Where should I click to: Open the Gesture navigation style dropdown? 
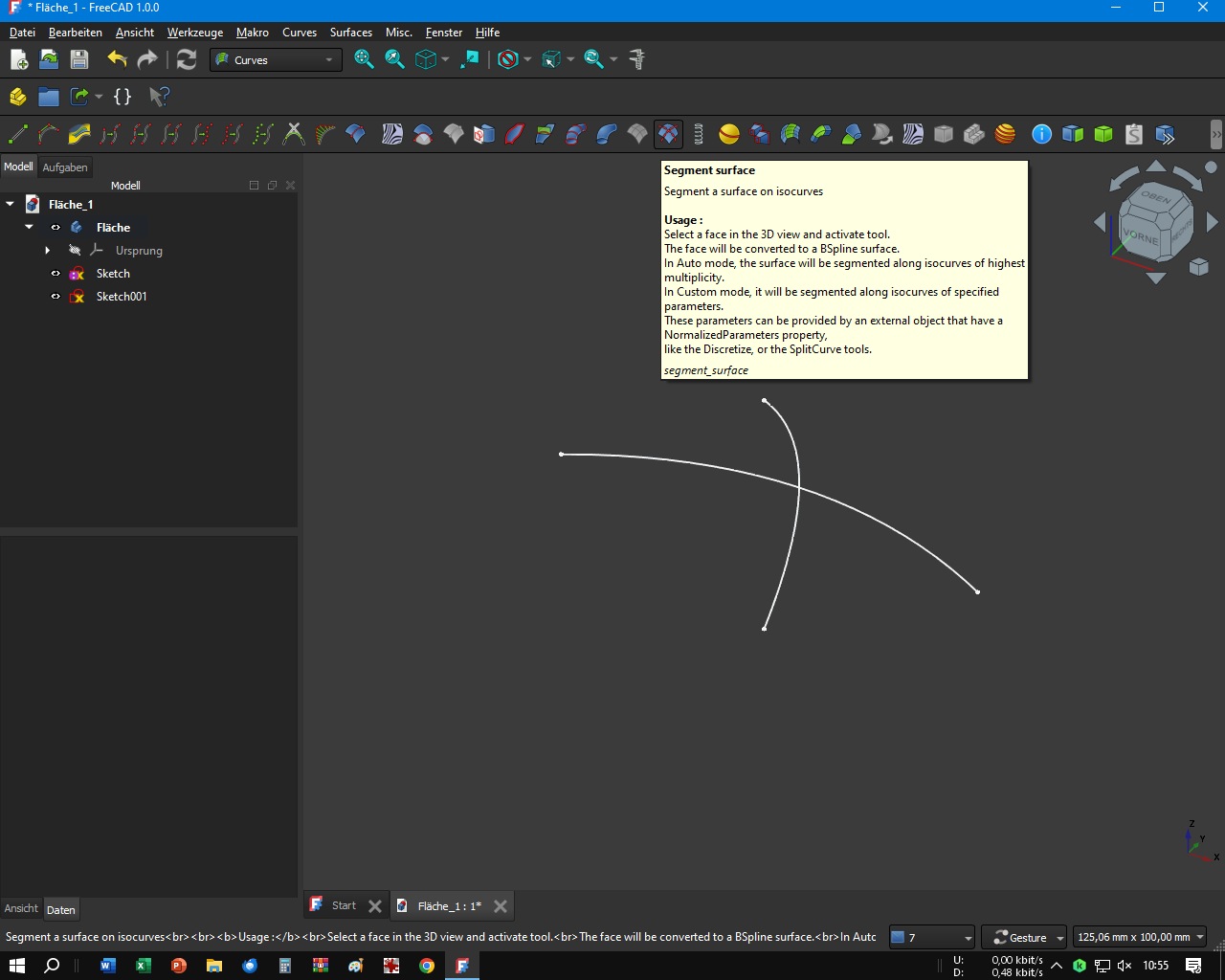pos(1024,937)
